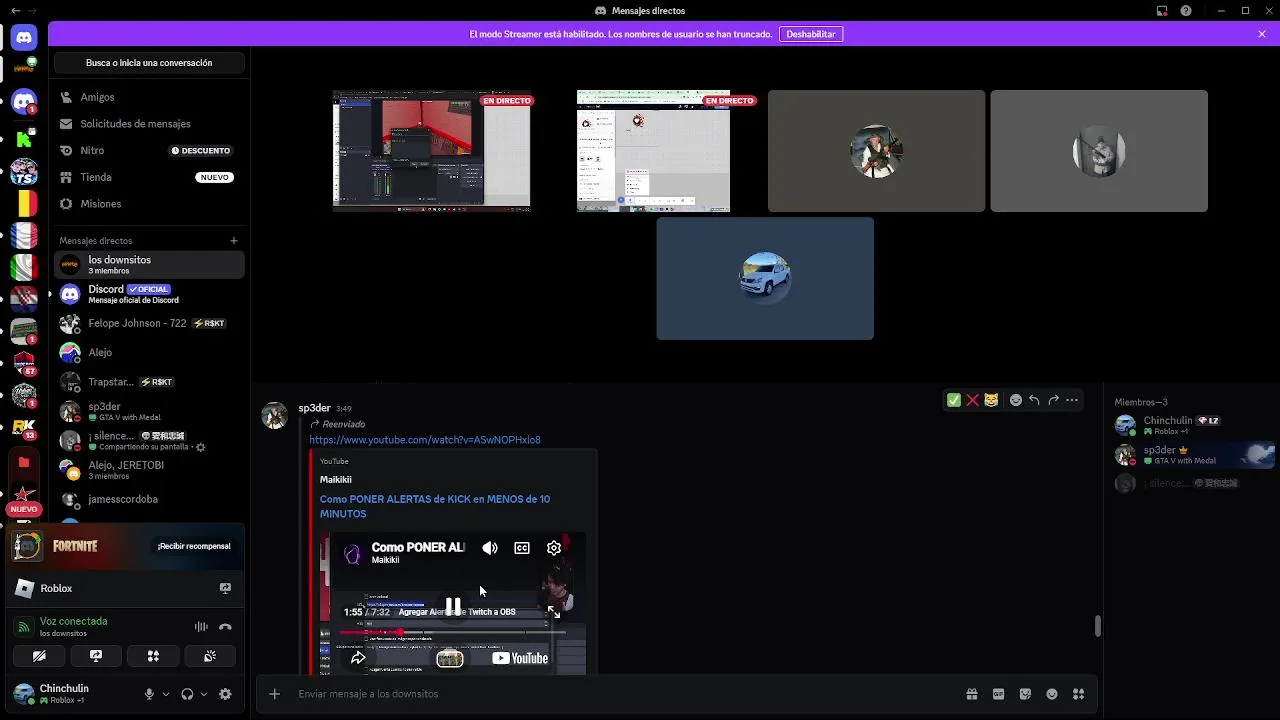This screenshot has height=720, width=1280.
Task: Open Tienda shop
Action: [149, 177]
